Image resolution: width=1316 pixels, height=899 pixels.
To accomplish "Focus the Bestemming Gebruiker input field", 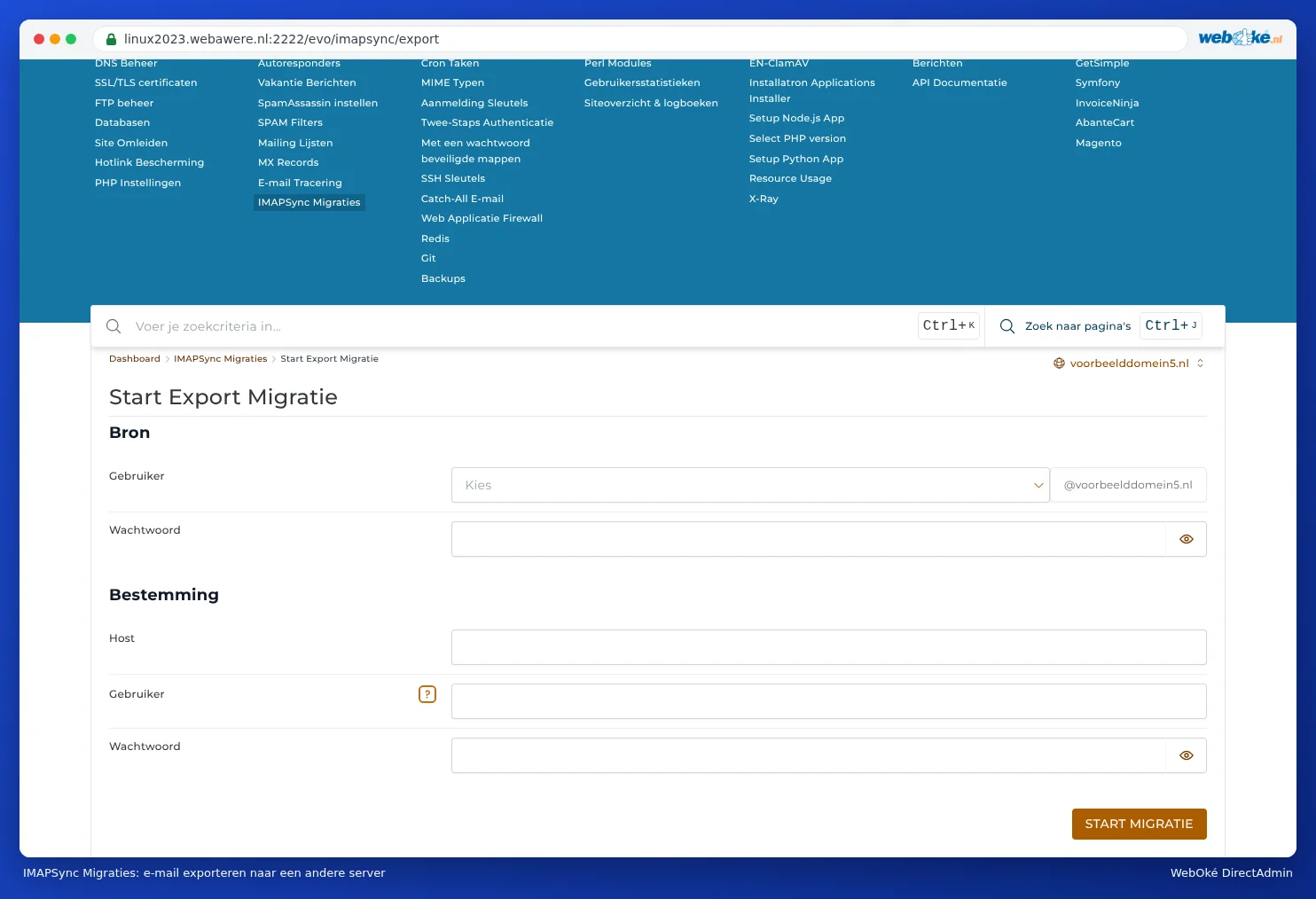I will coord(828,701).
